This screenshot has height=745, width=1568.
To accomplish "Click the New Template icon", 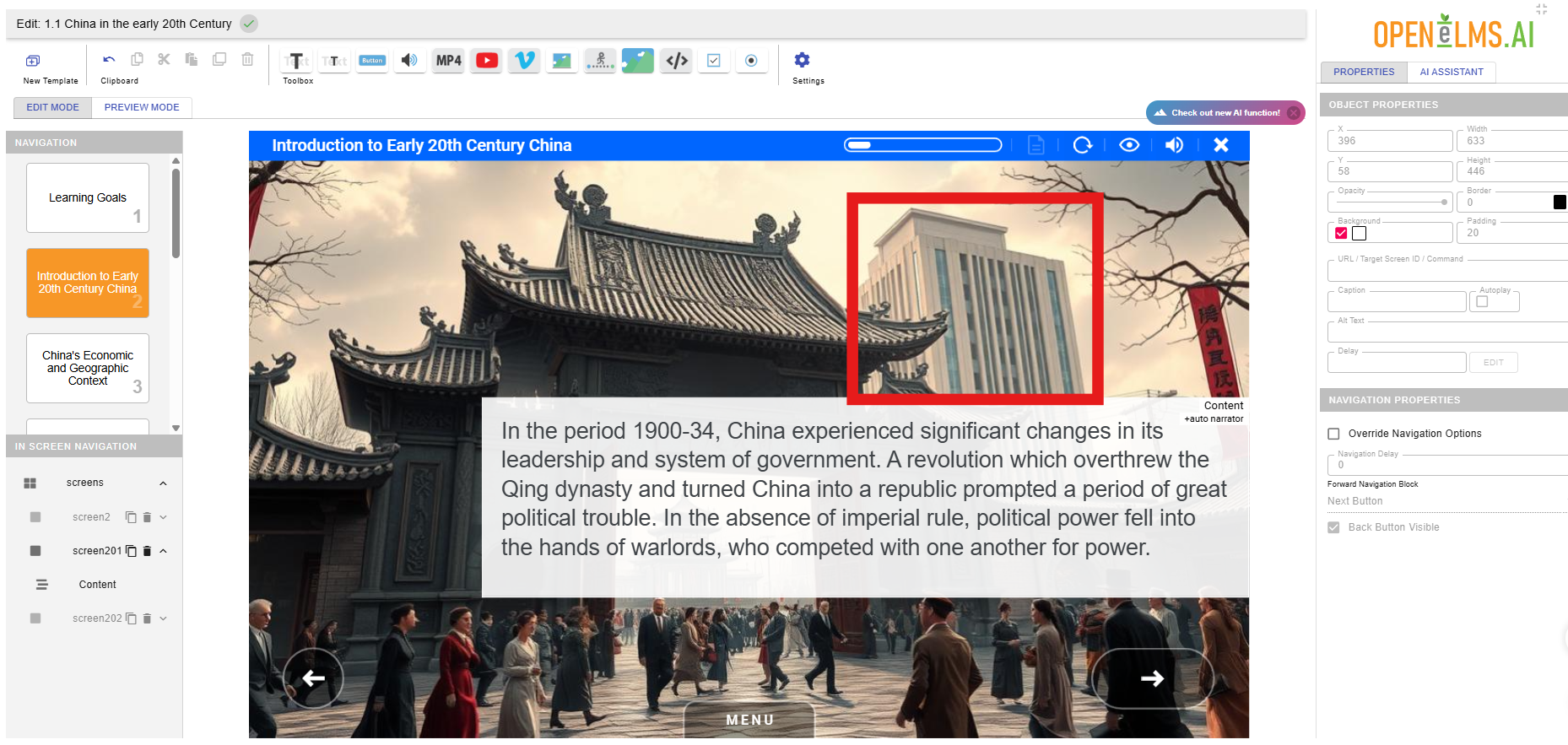I will tap(33, 61).
